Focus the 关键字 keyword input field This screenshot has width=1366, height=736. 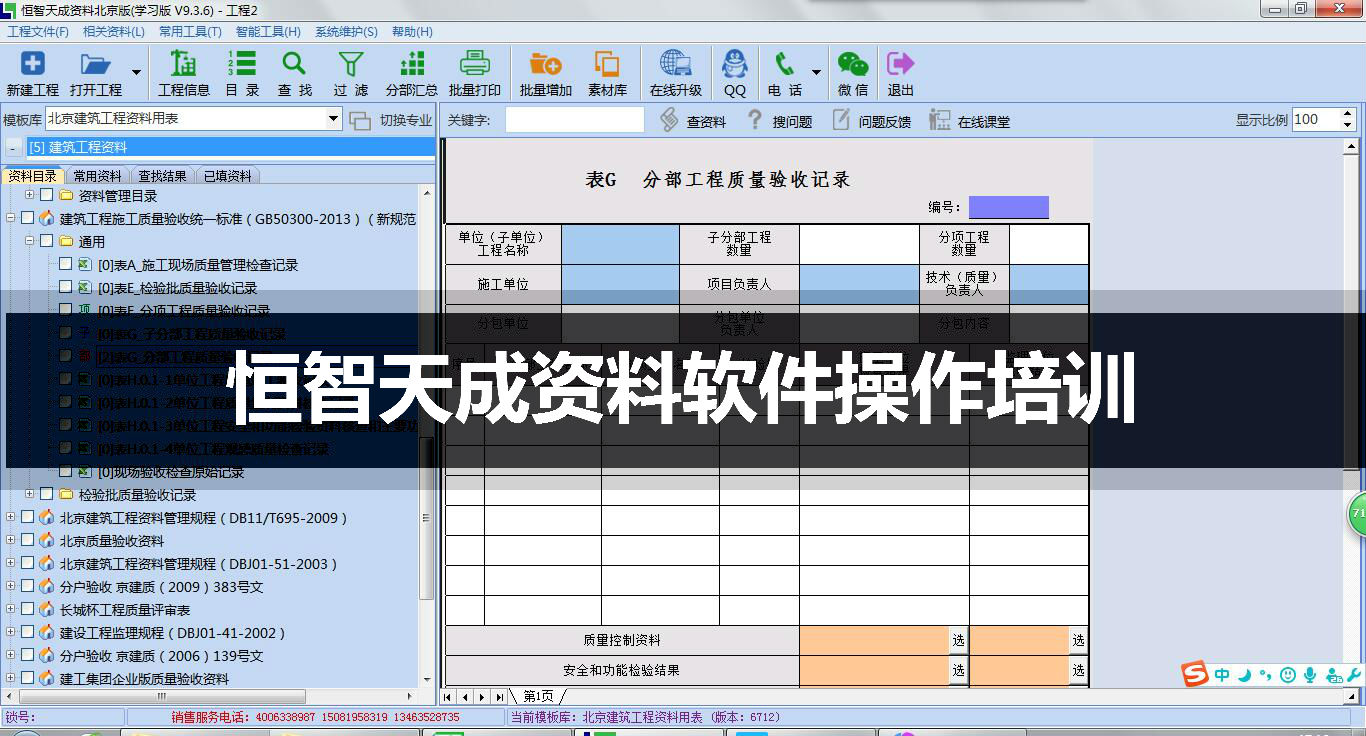[575, 120]
